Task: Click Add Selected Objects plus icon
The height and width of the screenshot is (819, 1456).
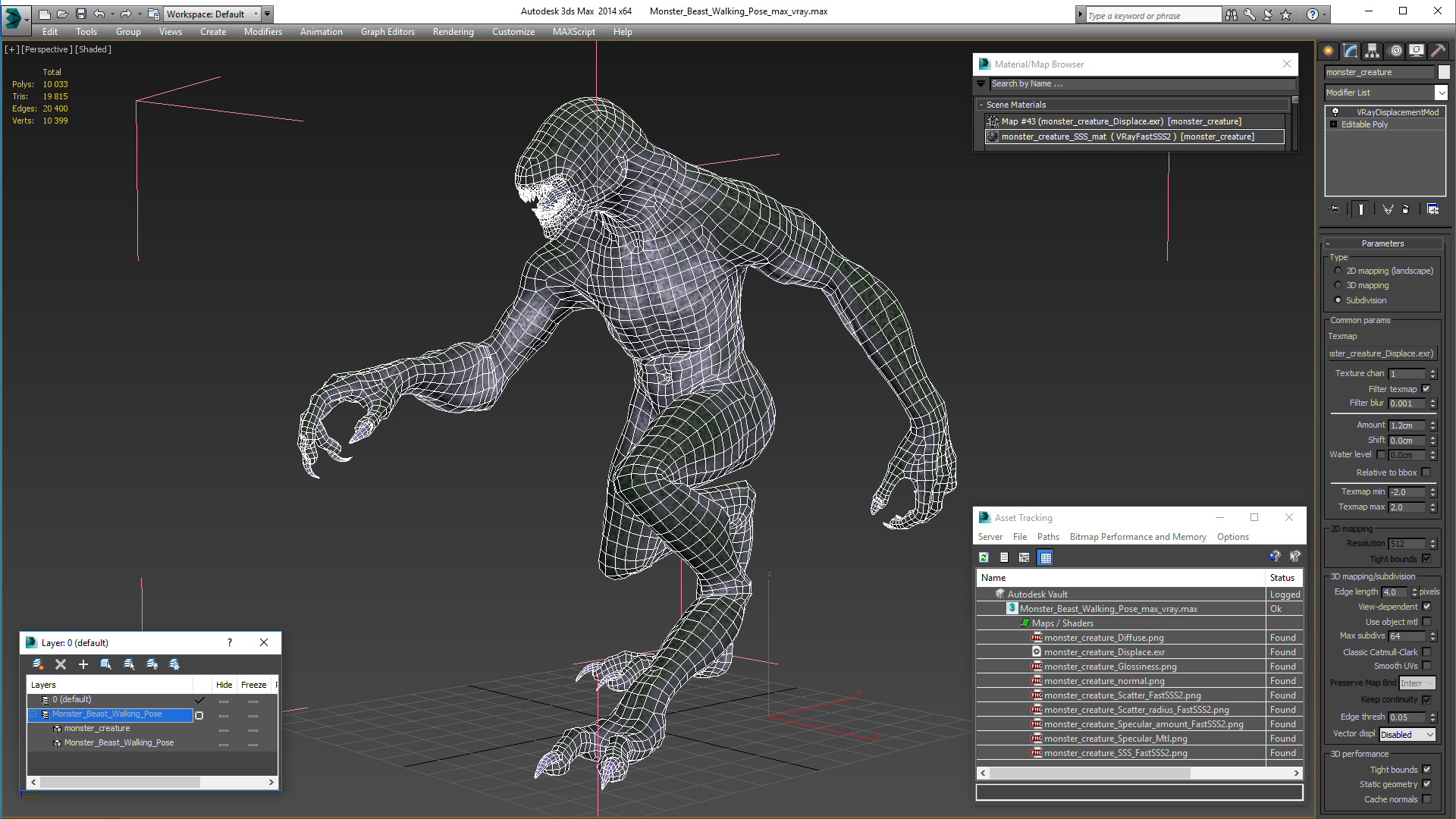Action: pyautogui.click(x=83, y=664)
